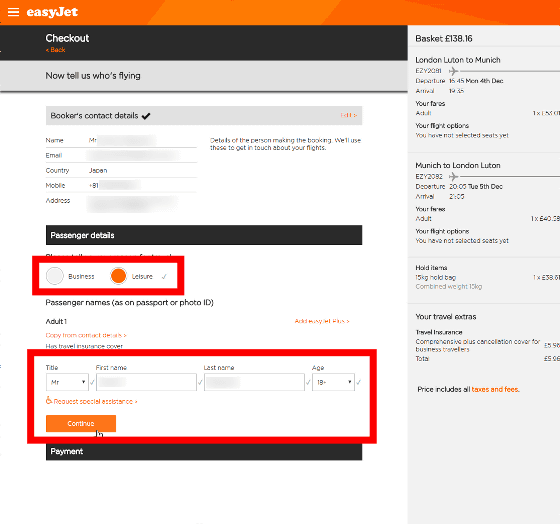The width and height of the screenshot is (560, 524).
Task: Click Copy from contact details link
Action: click(86, 335)
